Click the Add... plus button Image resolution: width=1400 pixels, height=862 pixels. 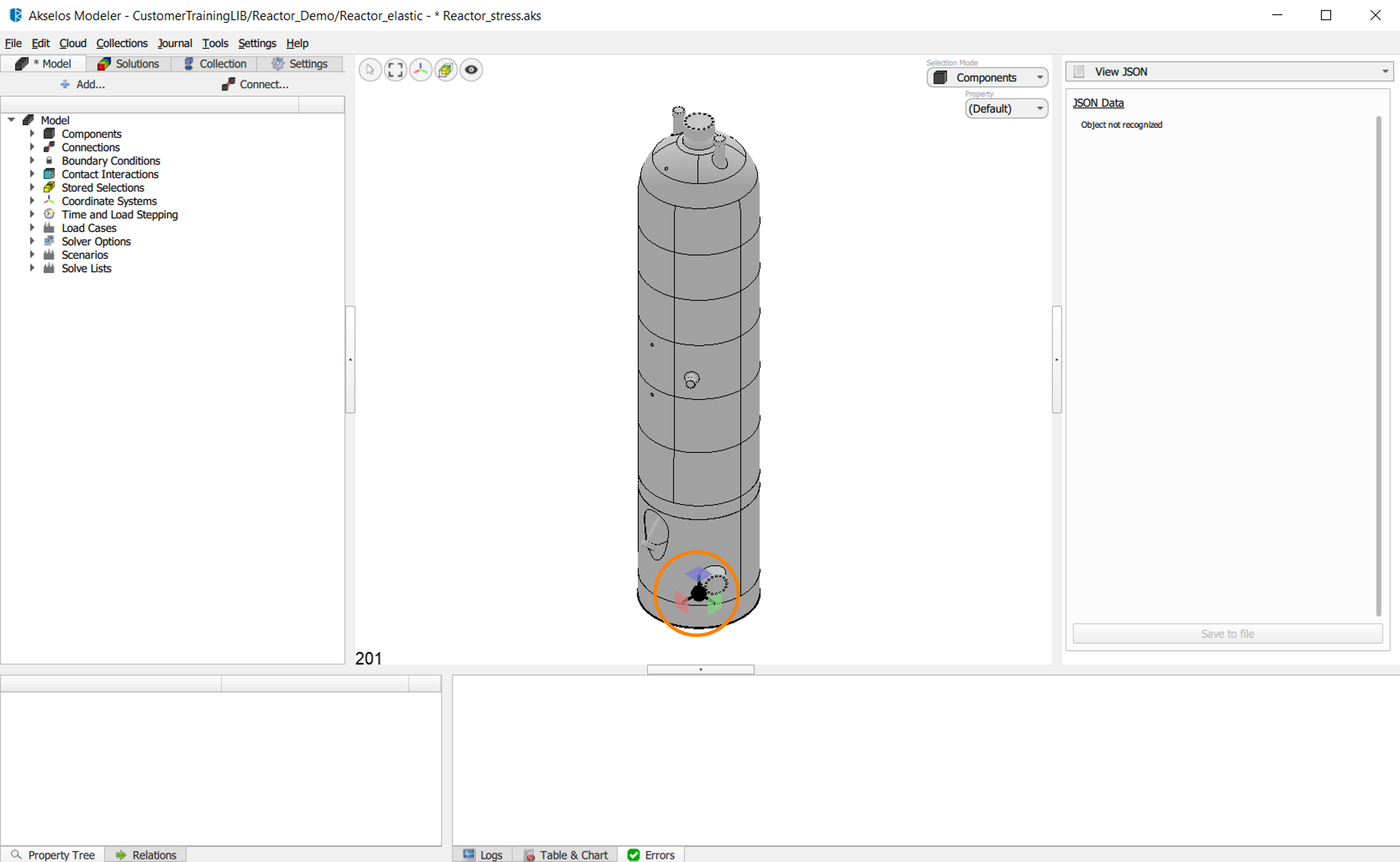point(83,84)
